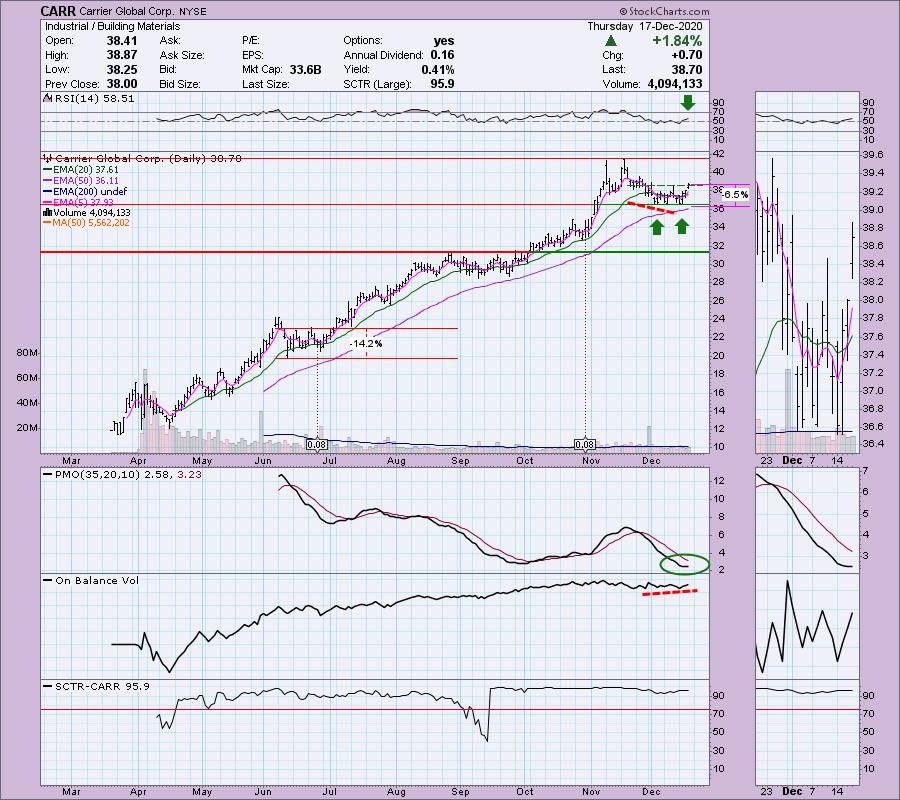
Task: Click the Prev Close value 38.00
Action: coord(122,84)
